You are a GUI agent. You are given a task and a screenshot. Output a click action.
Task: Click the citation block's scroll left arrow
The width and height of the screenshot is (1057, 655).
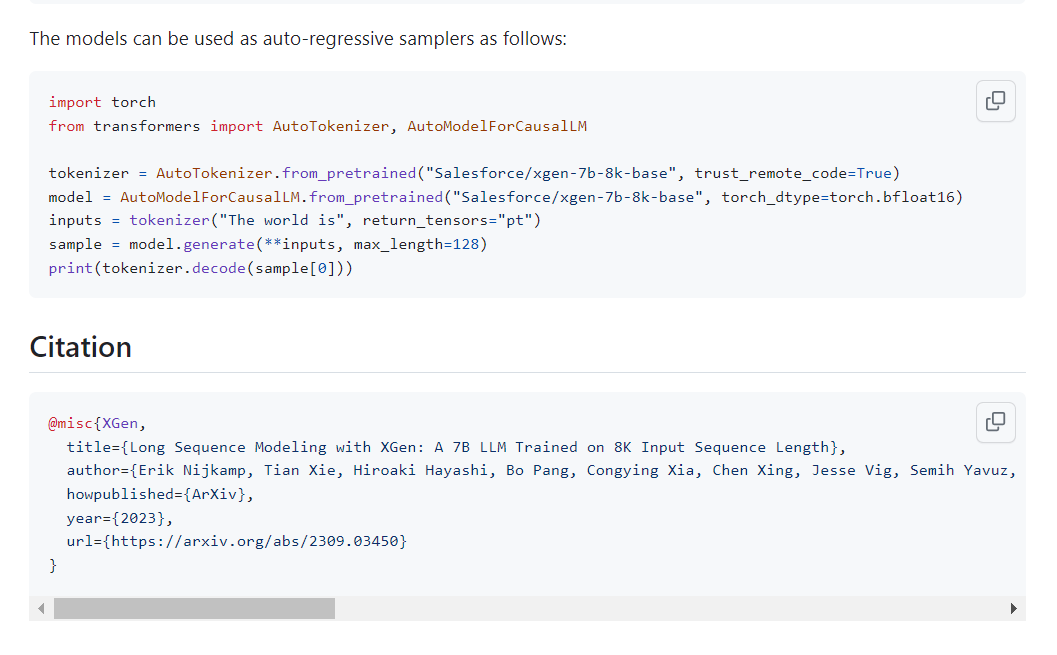pyautogui.click(x=41, y=609)
